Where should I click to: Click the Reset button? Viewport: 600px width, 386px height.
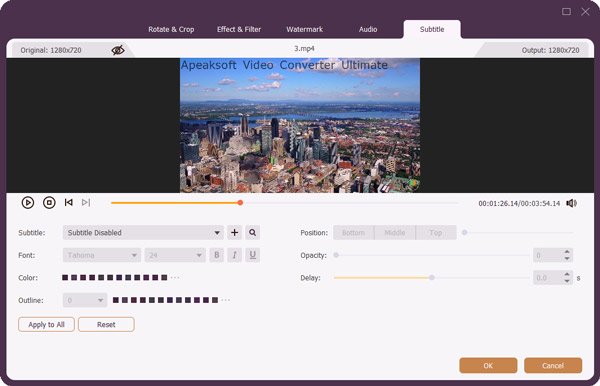106,324
